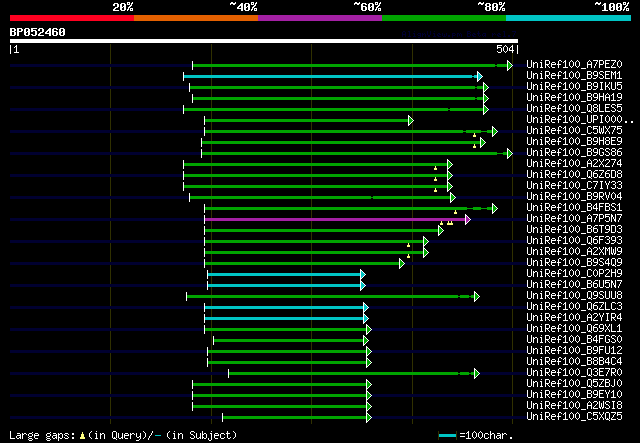This screenshot has width=640, height=443.
Task: Open hit UniRef100_Q8LES5
Action: pos(574,109)
